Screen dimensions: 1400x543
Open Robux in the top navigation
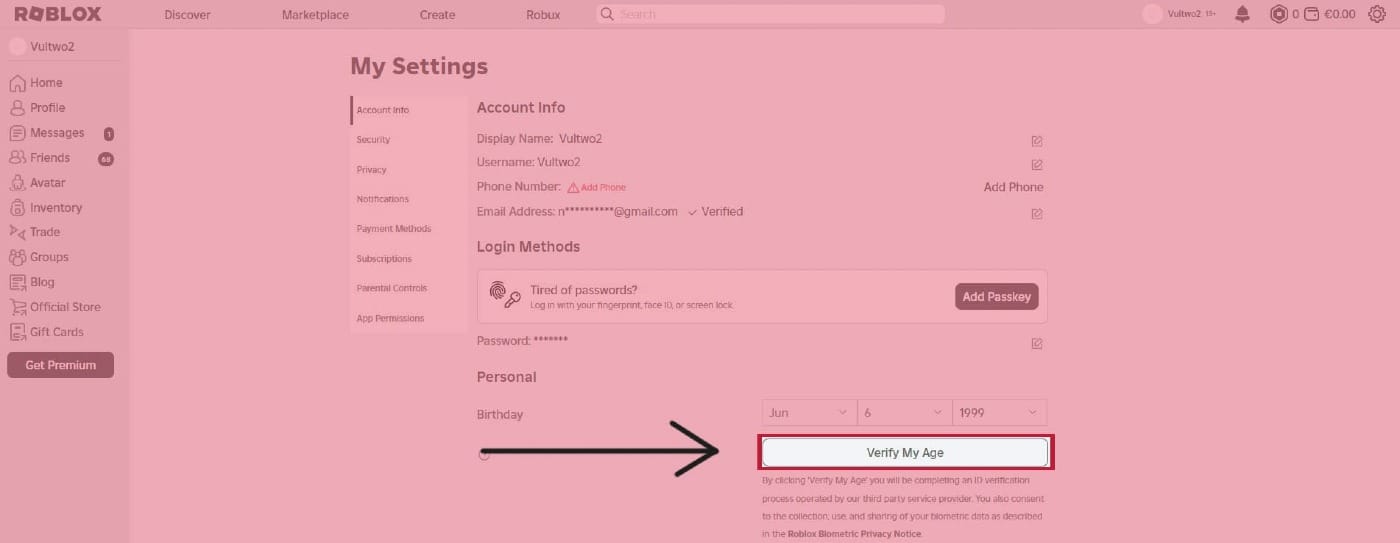[x=543, y=15]
